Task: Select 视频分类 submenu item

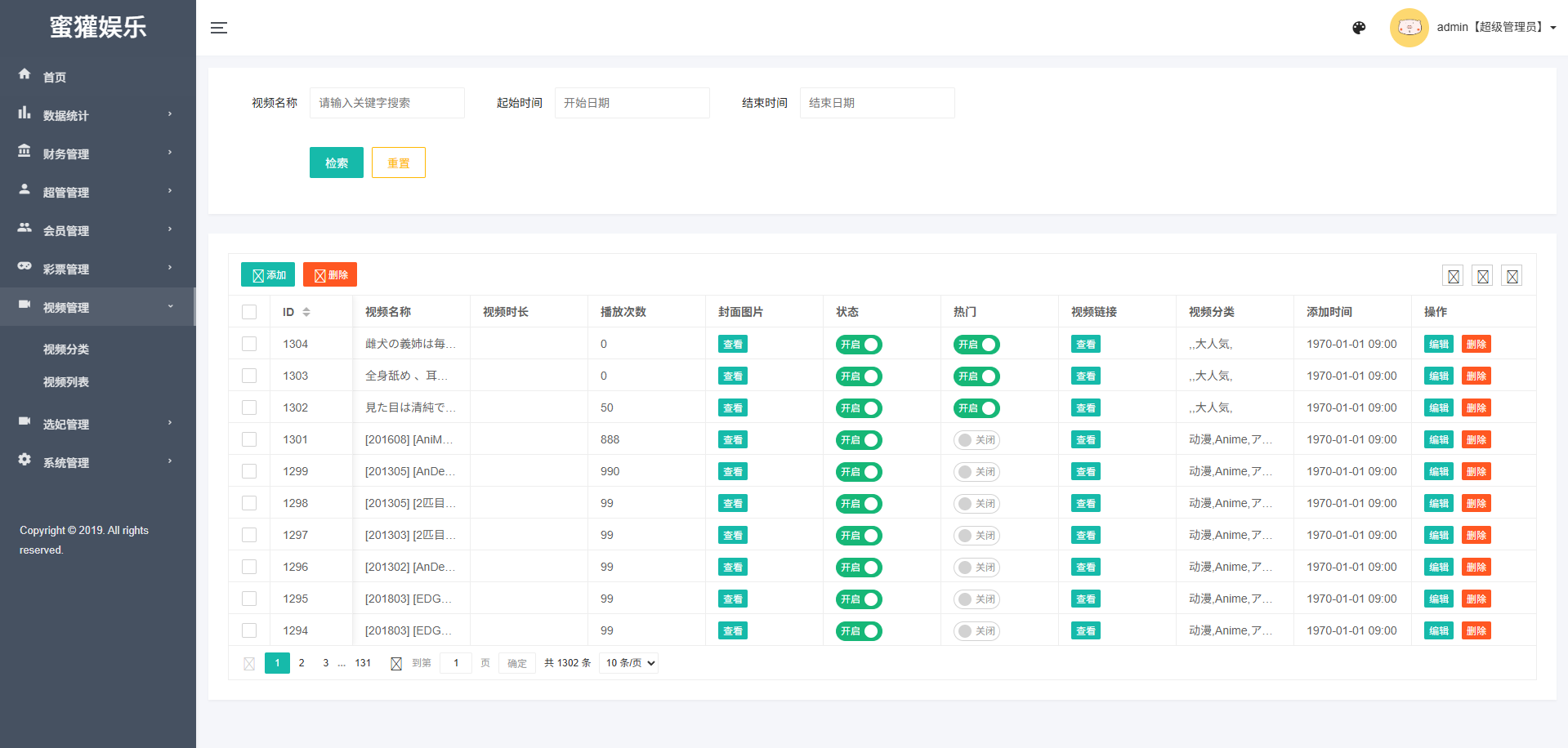Action: tap(66, 350)
